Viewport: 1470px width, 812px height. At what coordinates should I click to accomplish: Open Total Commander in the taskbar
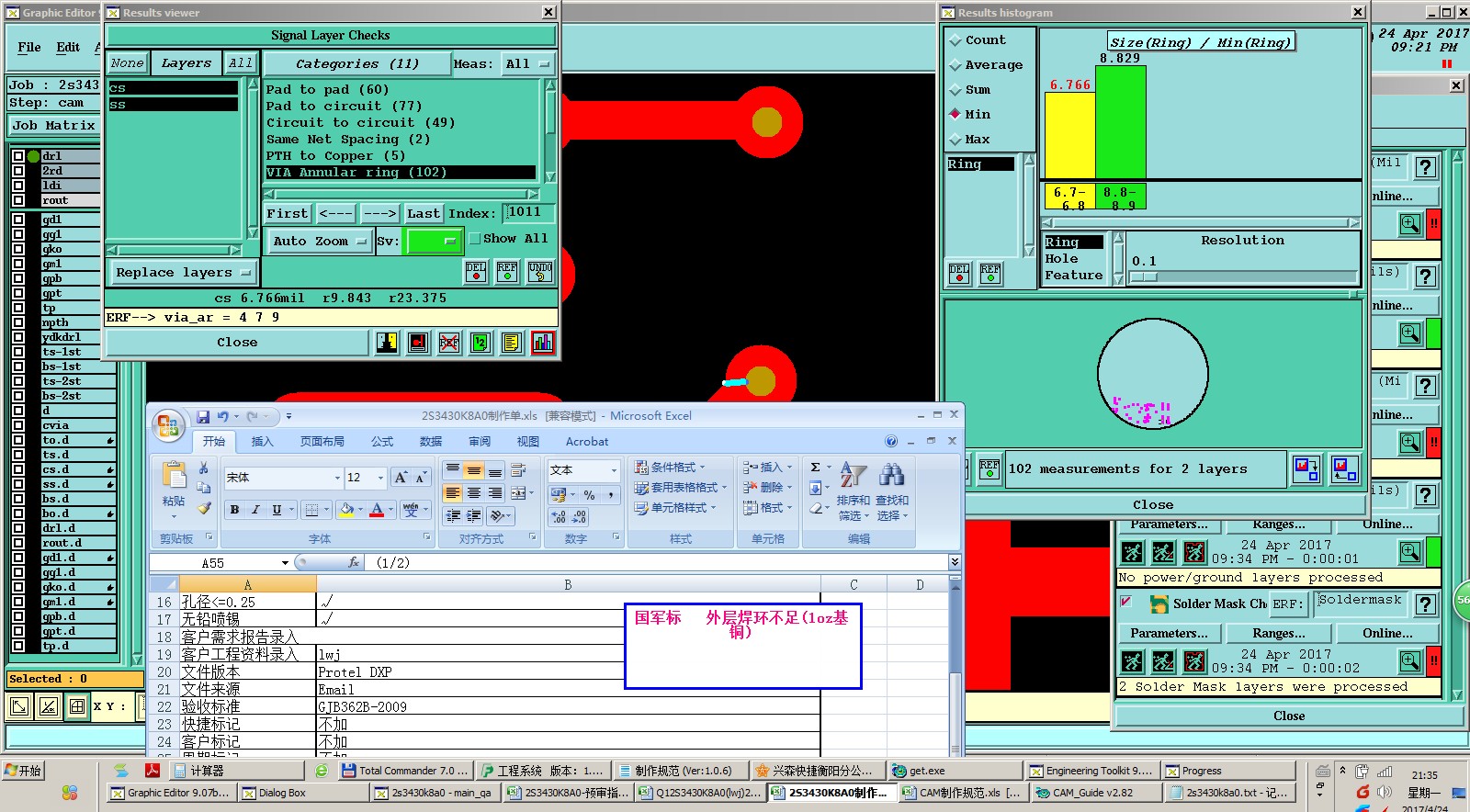pos(406,771)
